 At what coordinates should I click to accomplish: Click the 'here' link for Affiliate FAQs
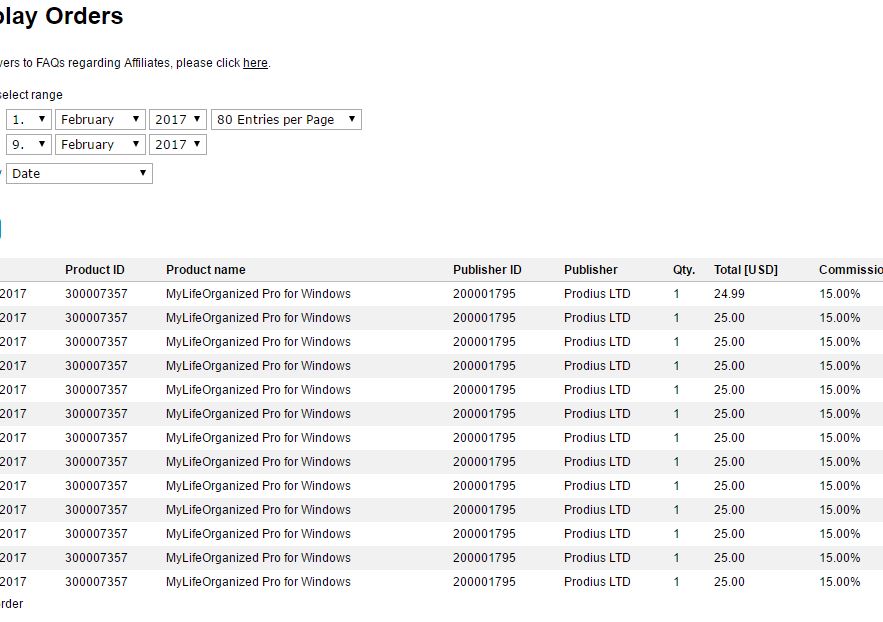click(255, 63)
